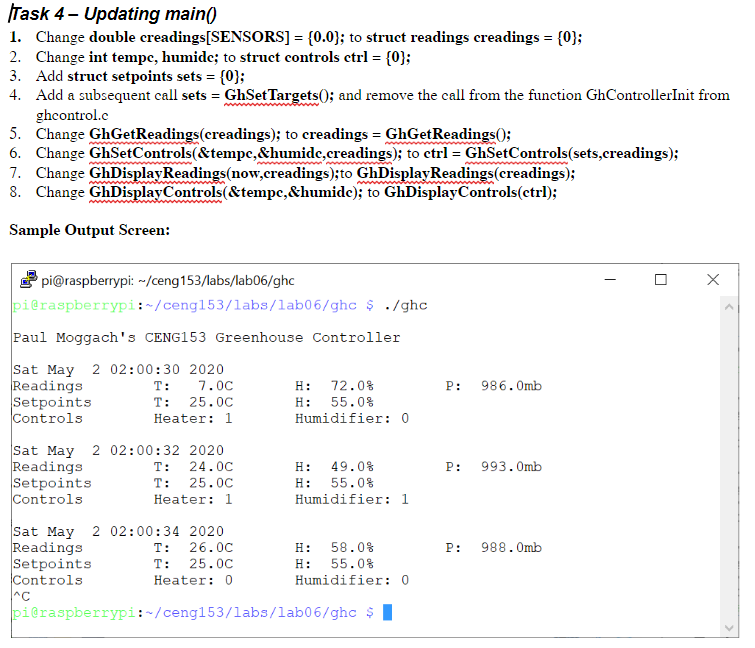Click 'struct setpoints sets = {0};' in step 3
755x648 pixels.
click(156, 77)
